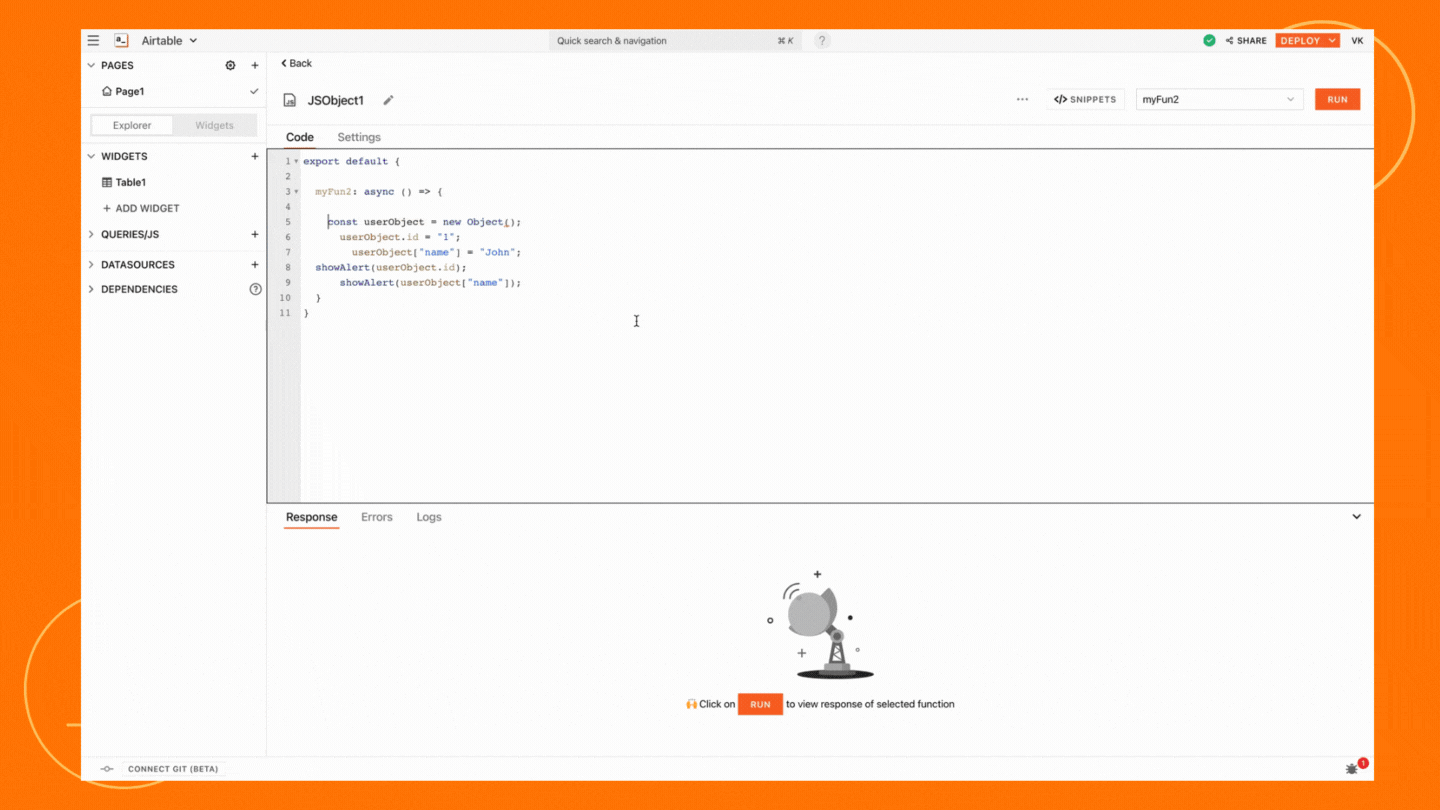Expand the Queries/JS section
Viewport: 1440px width, 810px height.
click(92, 234)
